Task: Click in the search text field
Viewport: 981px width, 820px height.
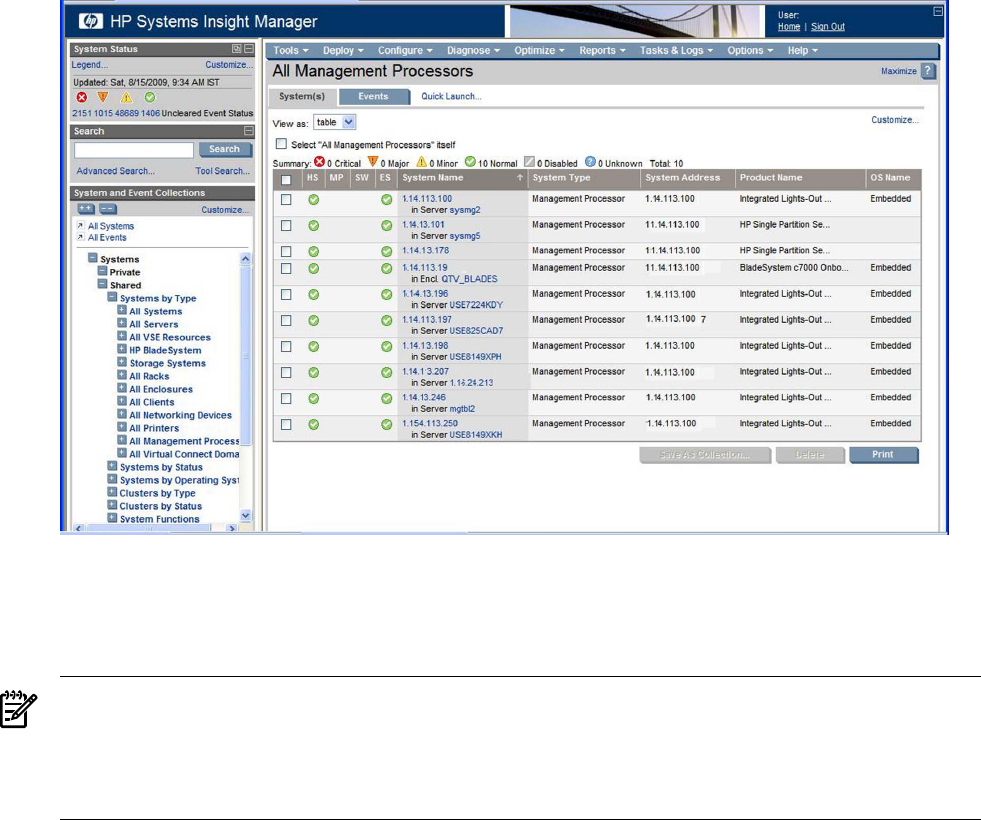Action: [x=134, y=149]
